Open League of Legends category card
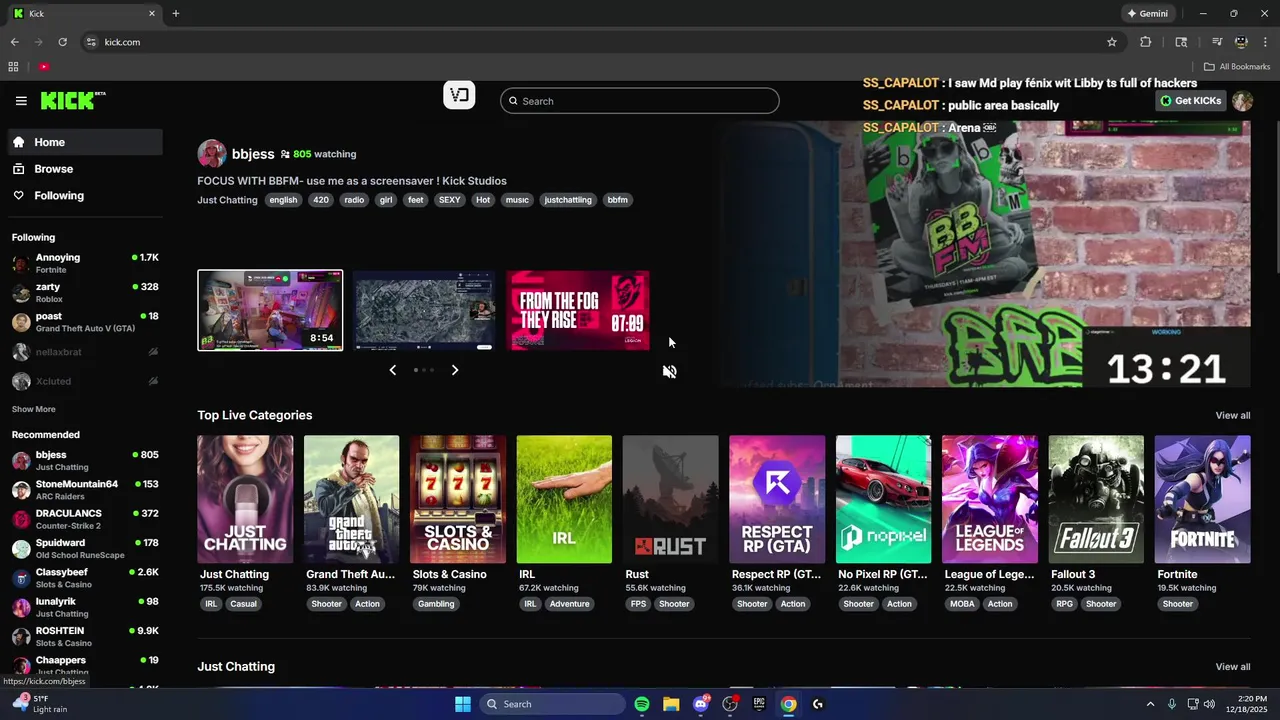The height and width of the screenshot is (720, 1280). (x=990, y=499)
